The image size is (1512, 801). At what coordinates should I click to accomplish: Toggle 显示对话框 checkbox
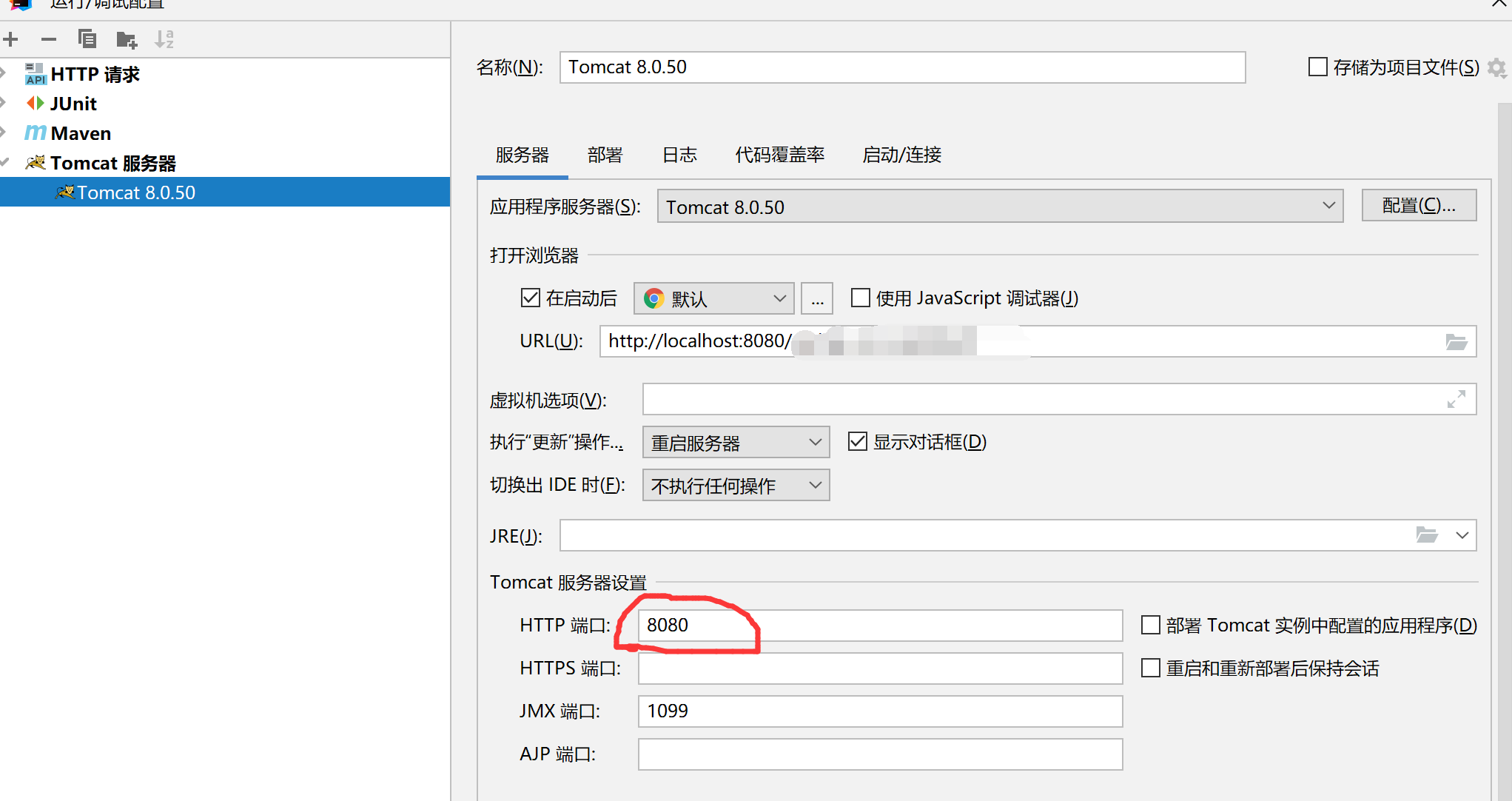click(857, 441)
